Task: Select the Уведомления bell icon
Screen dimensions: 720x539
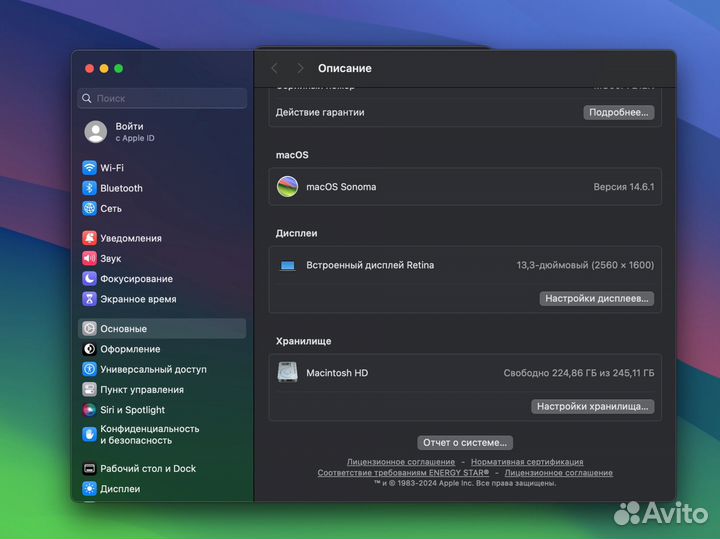Action: (89, 238)
